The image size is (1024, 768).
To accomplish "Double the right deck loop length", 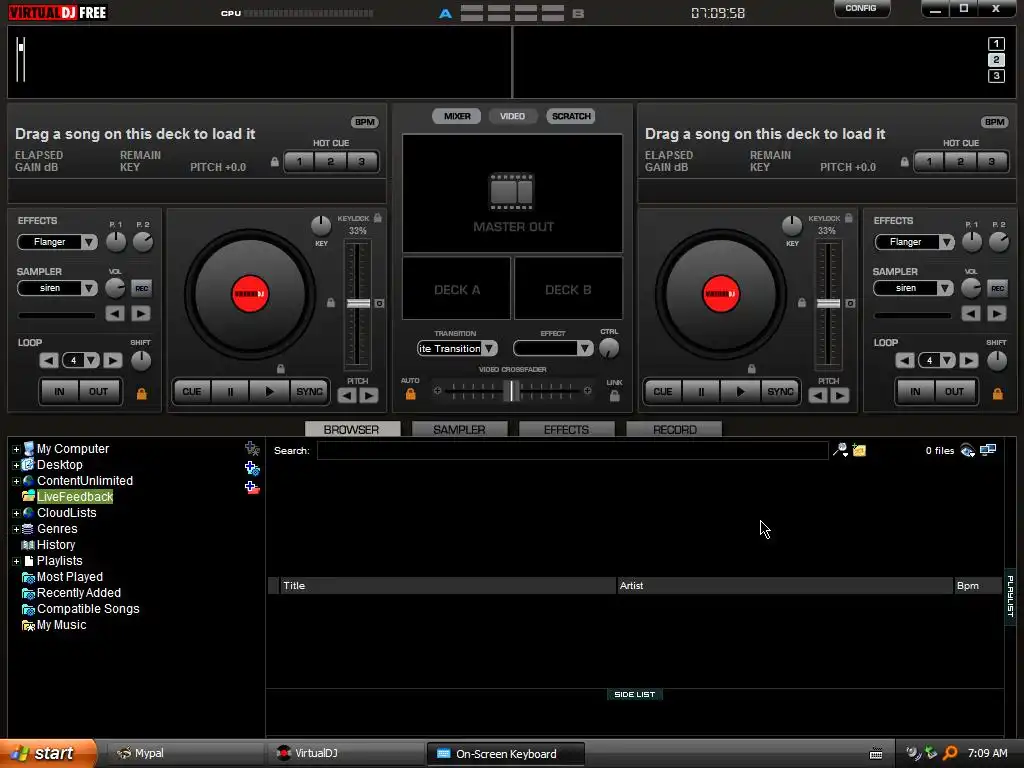I will (968, 360).
